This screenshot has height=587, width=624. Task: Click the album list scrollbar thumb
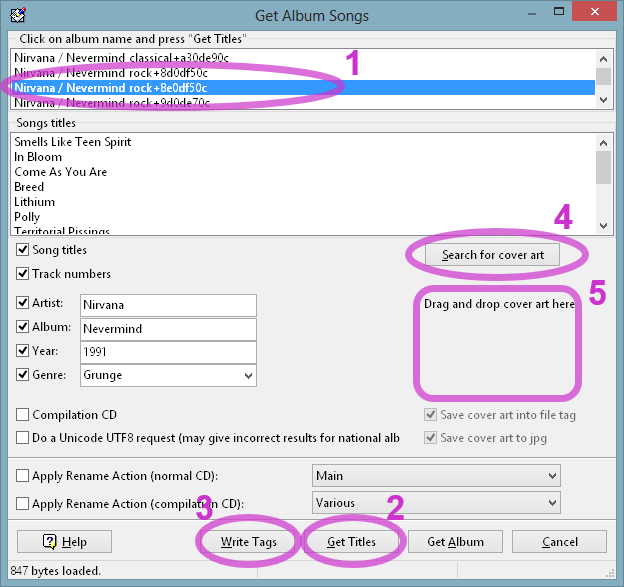coord(603,76)
